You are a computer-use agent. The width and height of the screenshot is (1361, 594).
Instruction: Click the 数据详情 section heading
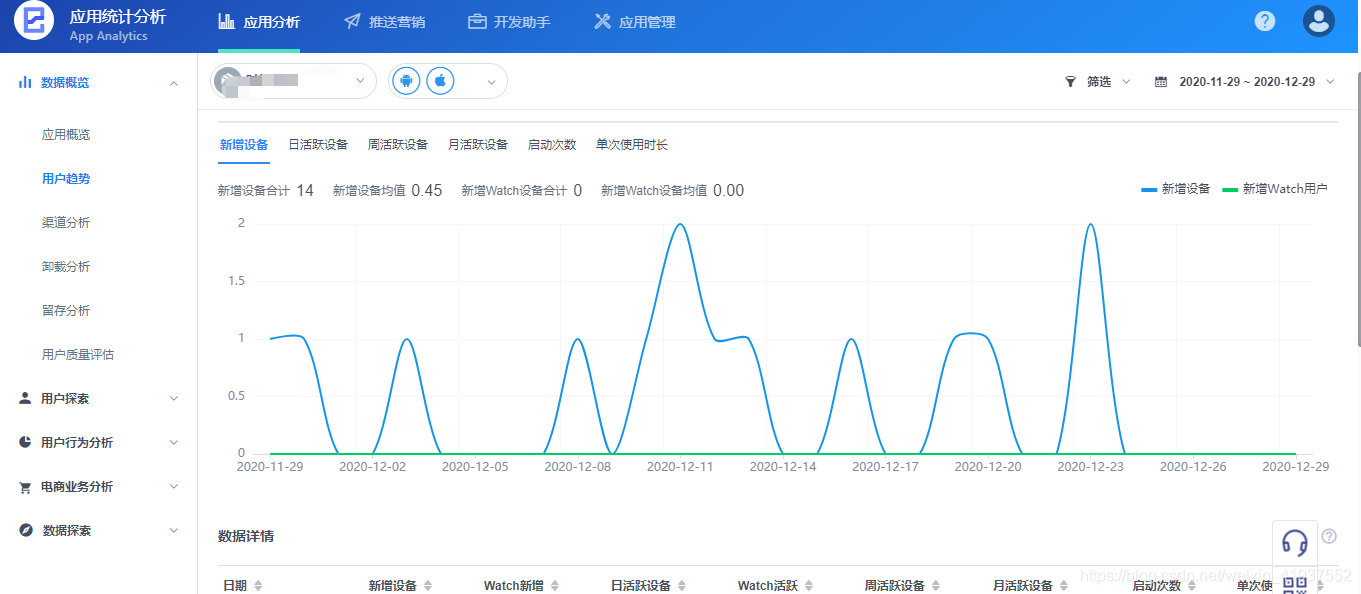[x=246, y=536]
